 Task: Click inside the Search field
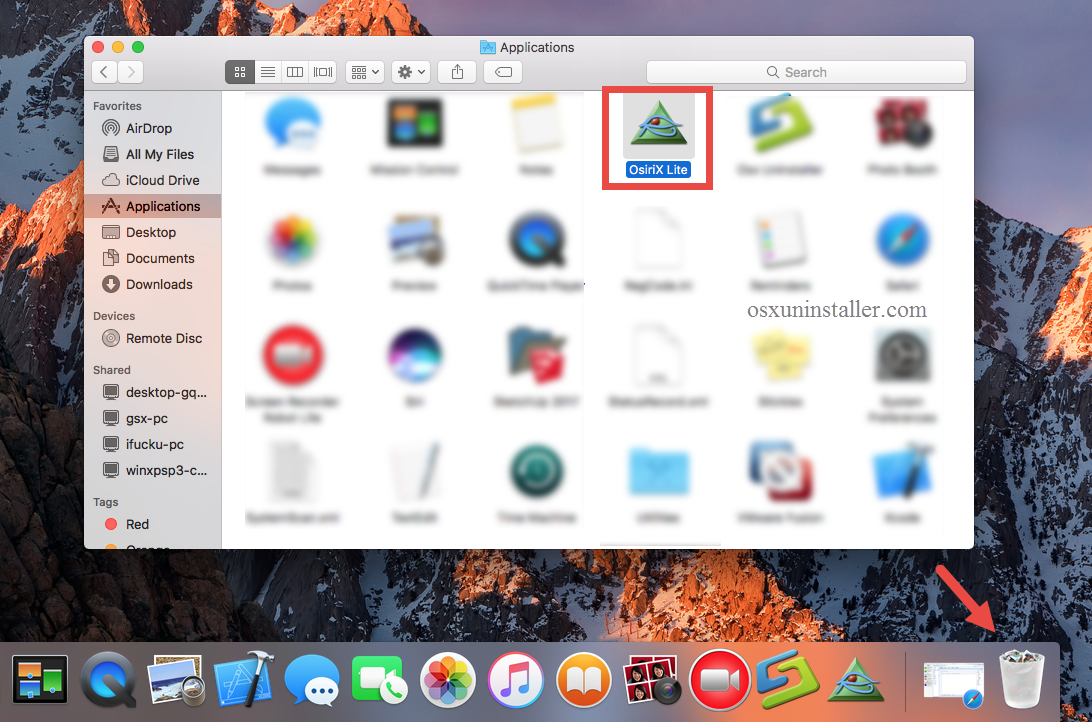(x=805, y=71)
